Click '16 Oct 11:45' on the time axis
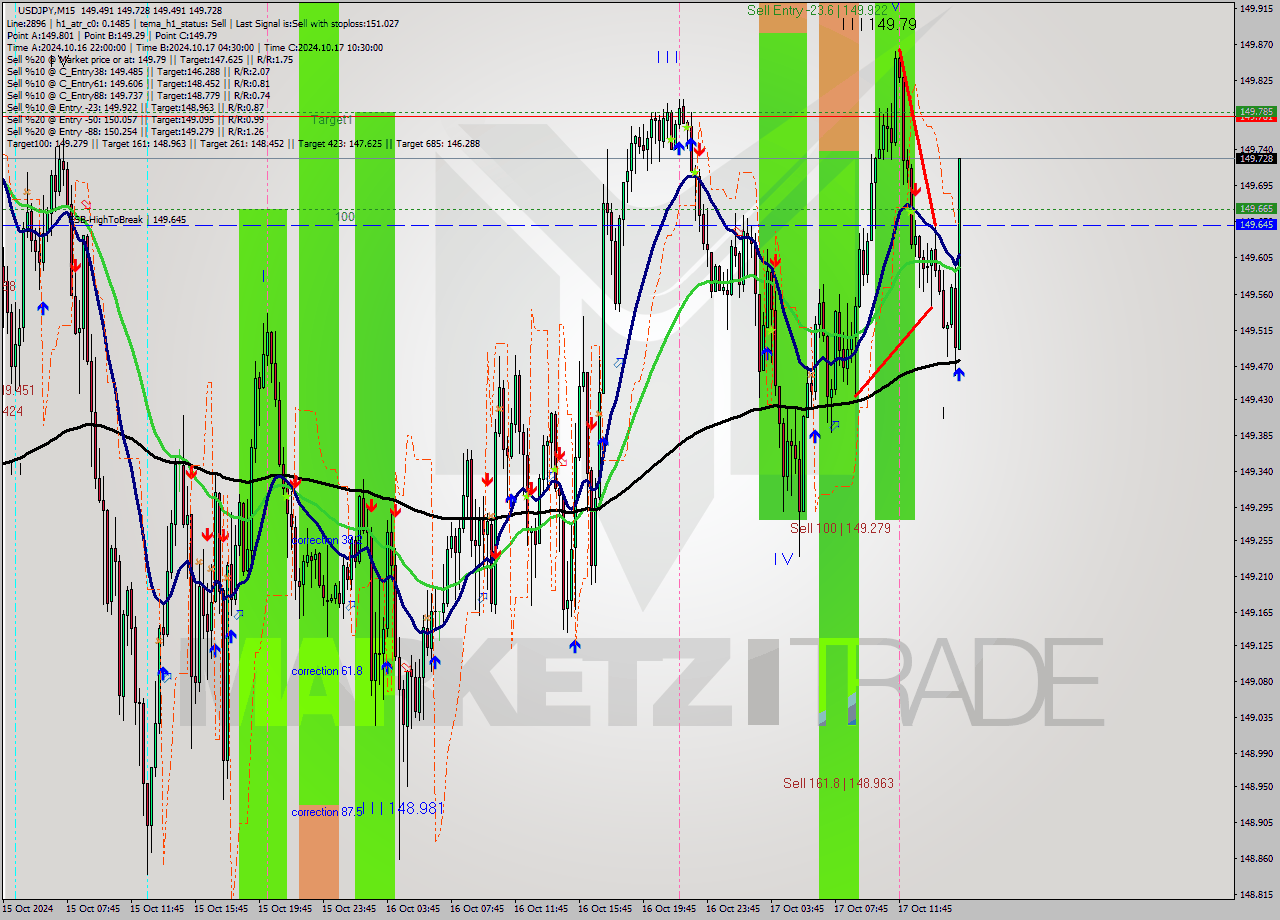 coord(539,909)
